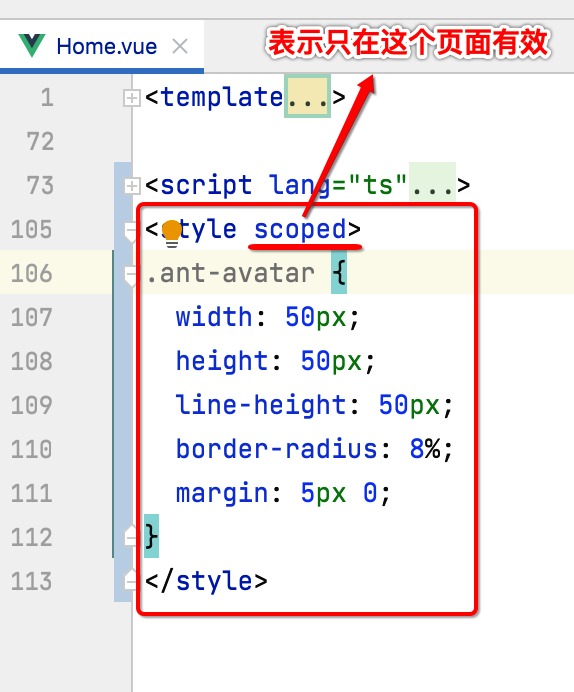
Task: Click the highlighted closing brace on line 112
Action: click(151, 537)
